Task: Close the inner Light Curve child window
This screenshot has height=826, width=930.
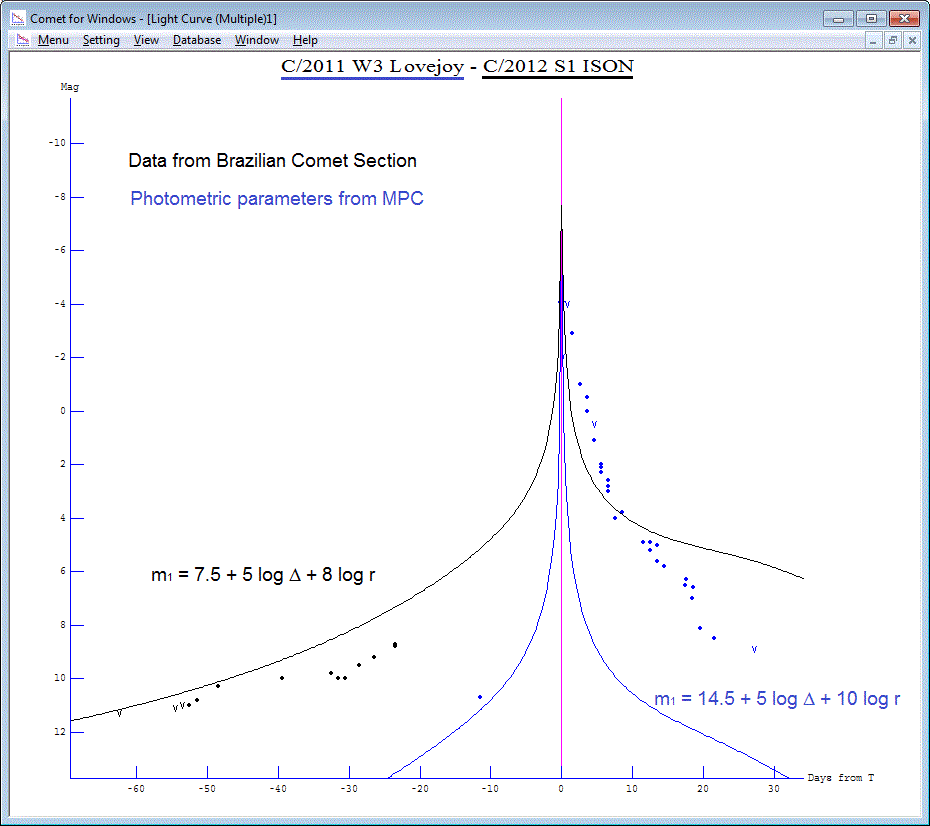Action: 911,40
